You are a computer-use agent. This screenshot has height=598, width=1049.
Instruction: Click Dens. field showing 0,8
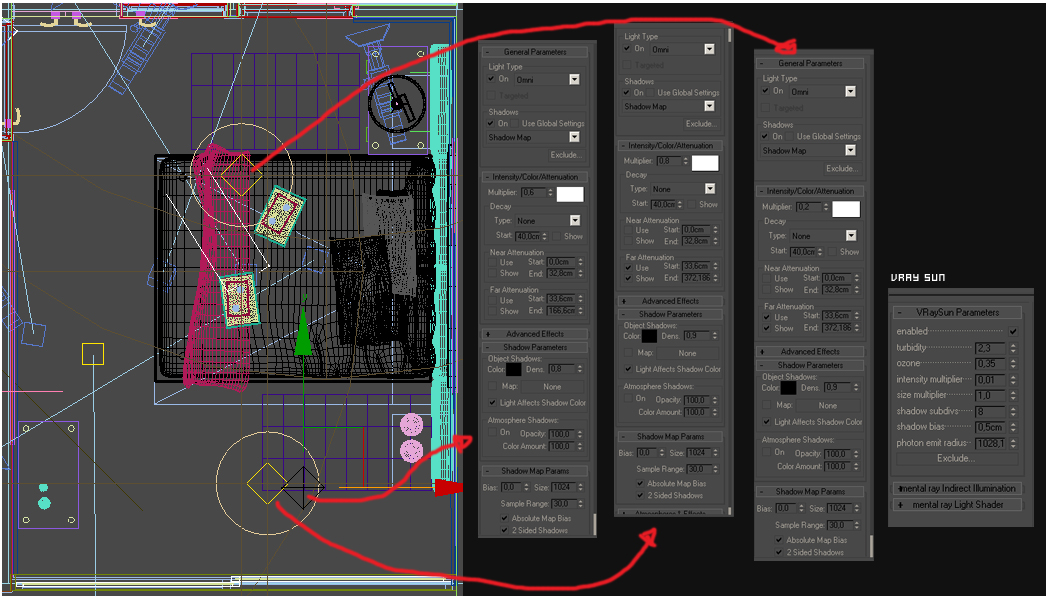pos(561,369)
